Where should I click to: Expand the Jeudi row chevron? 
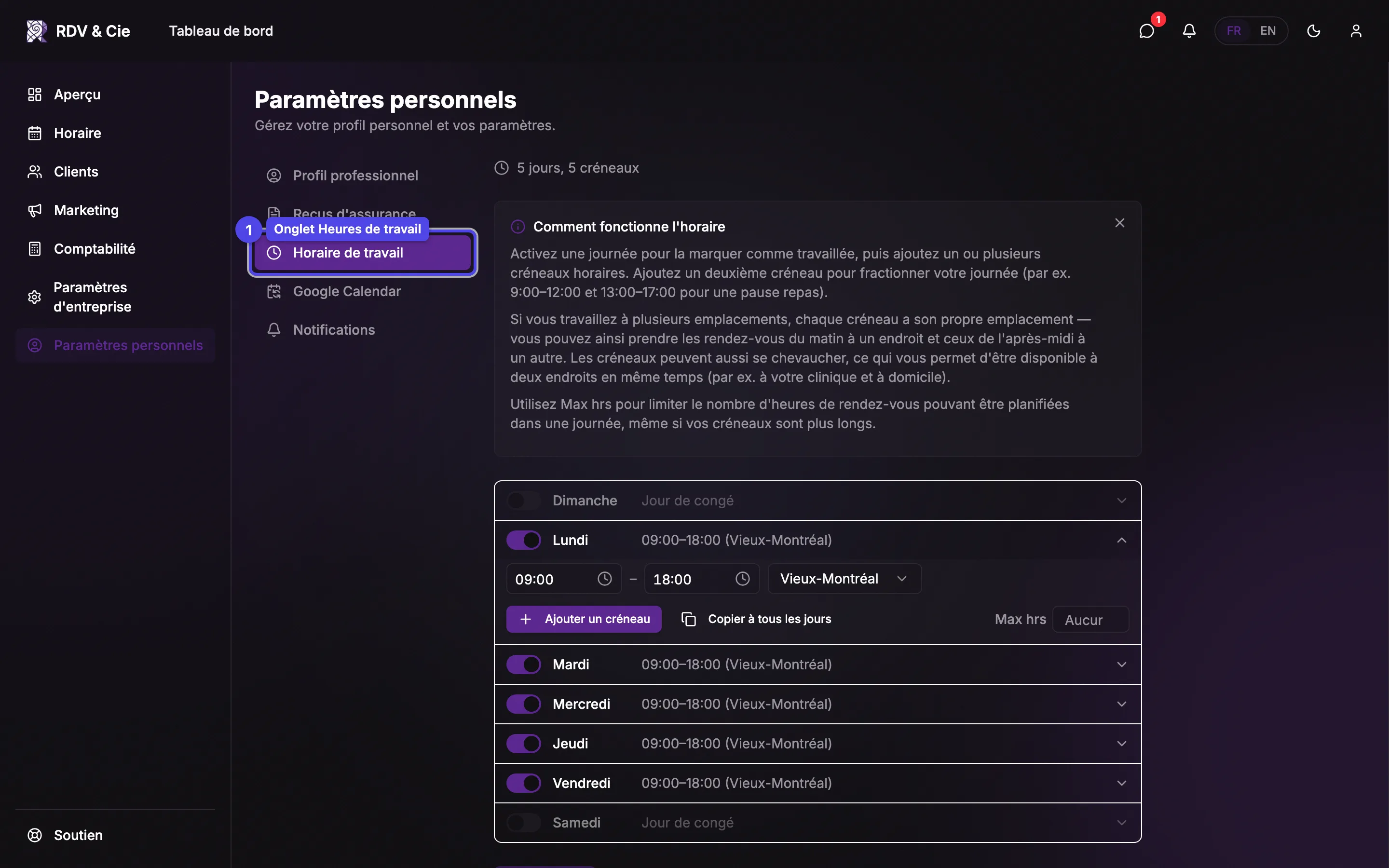click(1121, 744)
